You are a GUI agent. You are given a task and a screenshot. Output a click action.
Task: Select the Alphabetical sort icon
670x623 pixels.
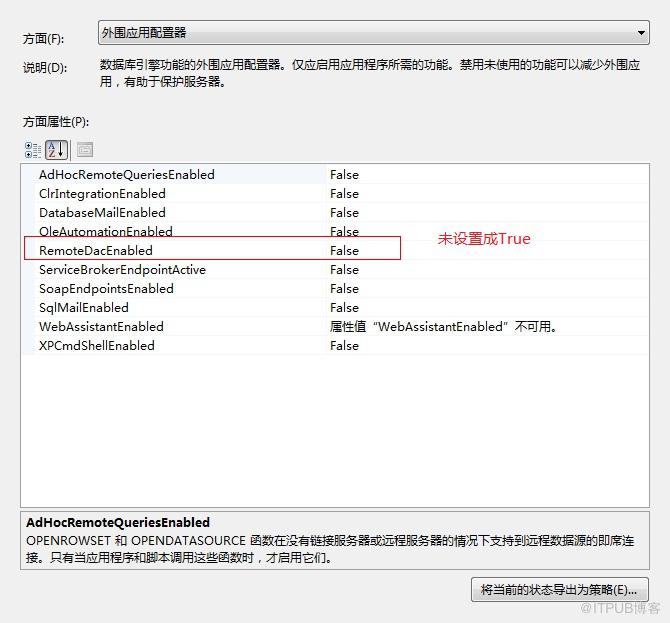click(56, 150)
